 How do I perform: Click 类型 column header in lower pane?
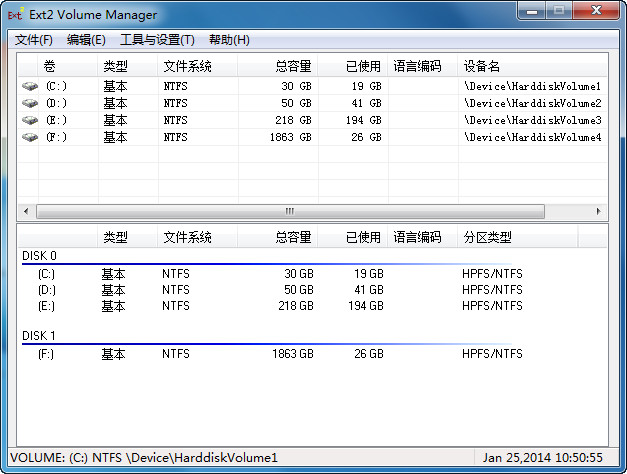click(128, 237)
